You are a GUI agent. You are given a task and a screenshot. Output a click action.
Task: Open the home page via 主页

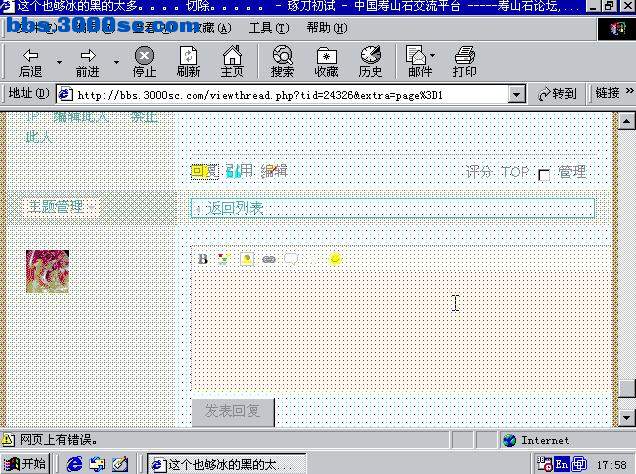[x=232, y=62]
